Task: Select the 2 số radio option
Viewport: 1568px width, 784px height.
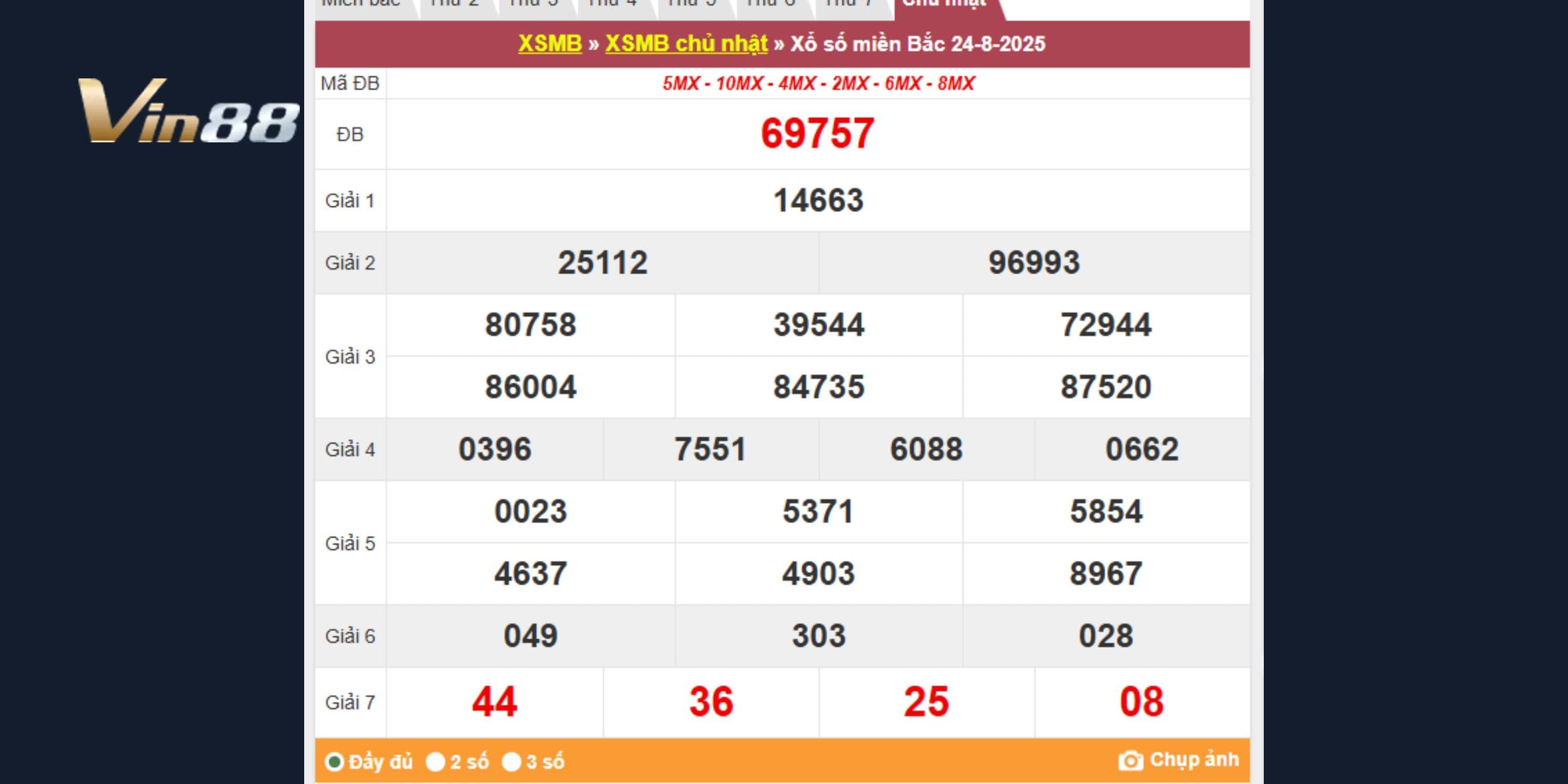Action: (435, 761)
